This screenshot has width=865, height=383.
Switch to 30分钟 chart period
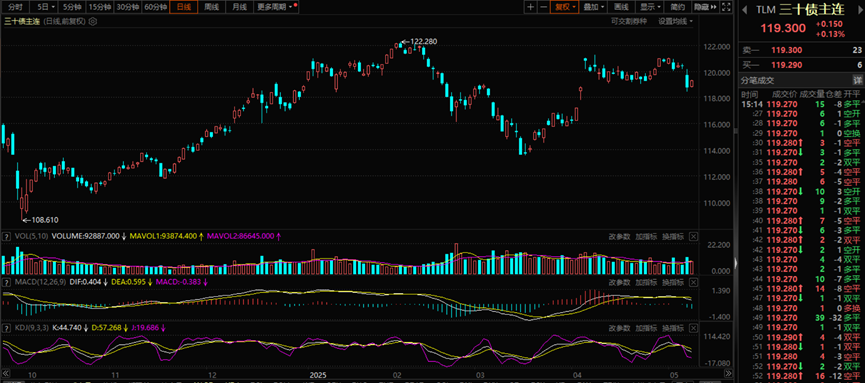[x=127, y=7]
